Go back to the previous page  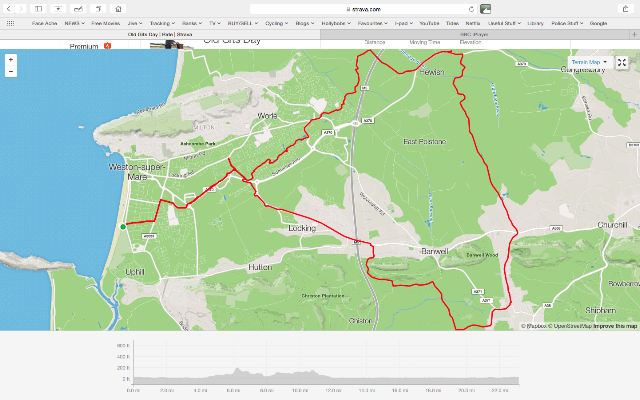(9, 9)
